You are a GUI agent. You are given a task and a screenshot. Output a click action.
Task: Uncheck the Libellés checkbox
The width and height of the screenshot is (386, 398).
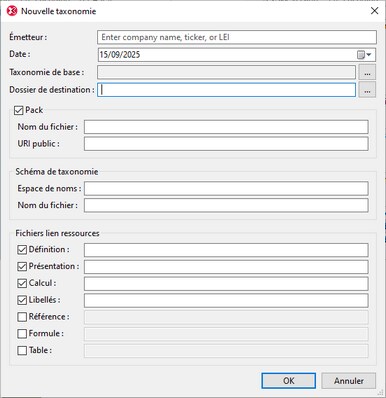tap(22, 300)
